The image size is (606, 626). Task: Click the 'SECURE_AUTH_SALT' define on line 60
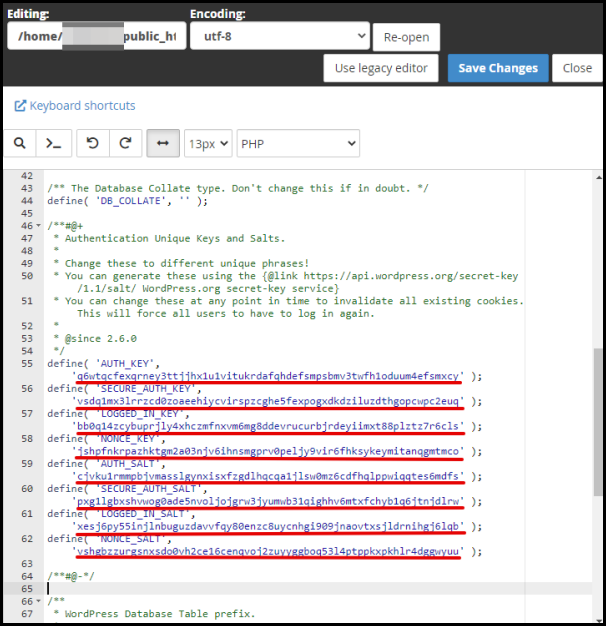click(127, 489)
